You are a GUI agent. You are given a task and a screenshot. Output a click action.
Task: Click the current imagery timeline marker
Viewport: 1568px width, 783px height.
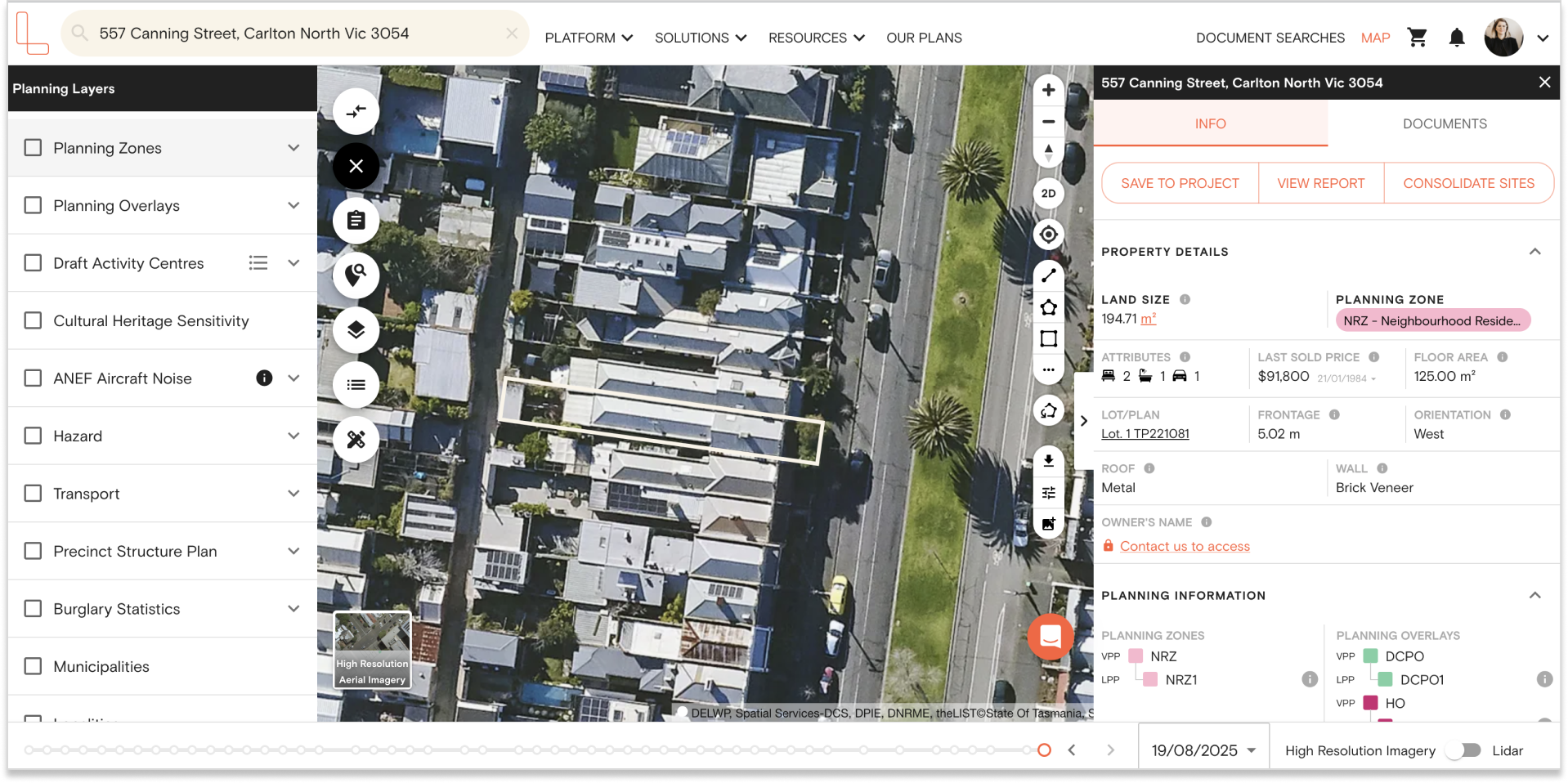(1044, 749)
